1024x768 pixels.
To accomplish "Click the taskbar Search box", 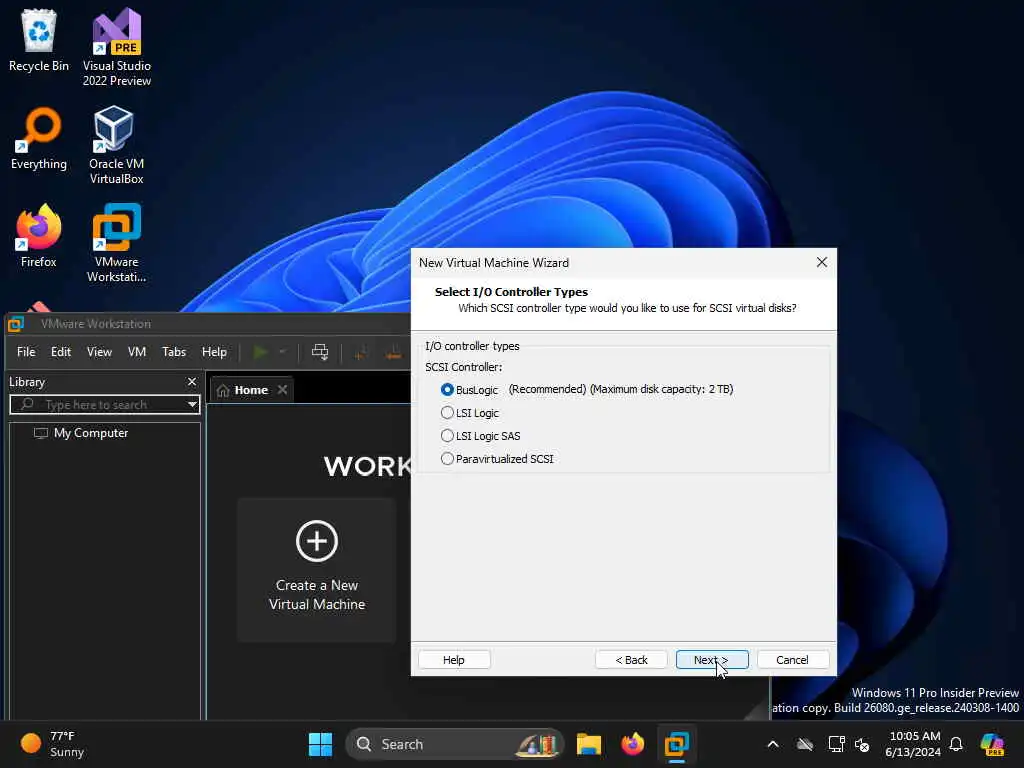I will pyautogui.click(x=455, y=744).
